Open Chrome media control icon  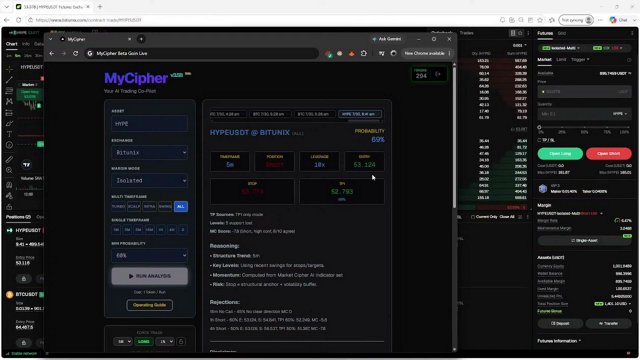[x=381, y=53]
